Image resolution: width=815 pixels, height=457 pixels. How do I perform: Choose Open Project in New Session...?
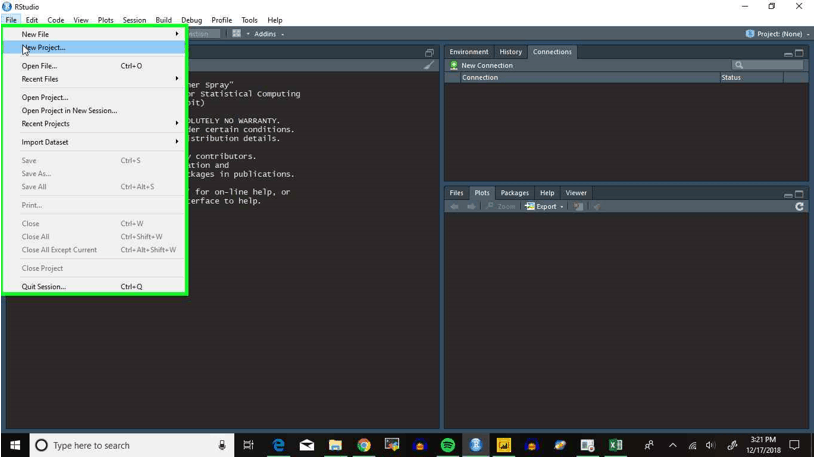[95, 110]
